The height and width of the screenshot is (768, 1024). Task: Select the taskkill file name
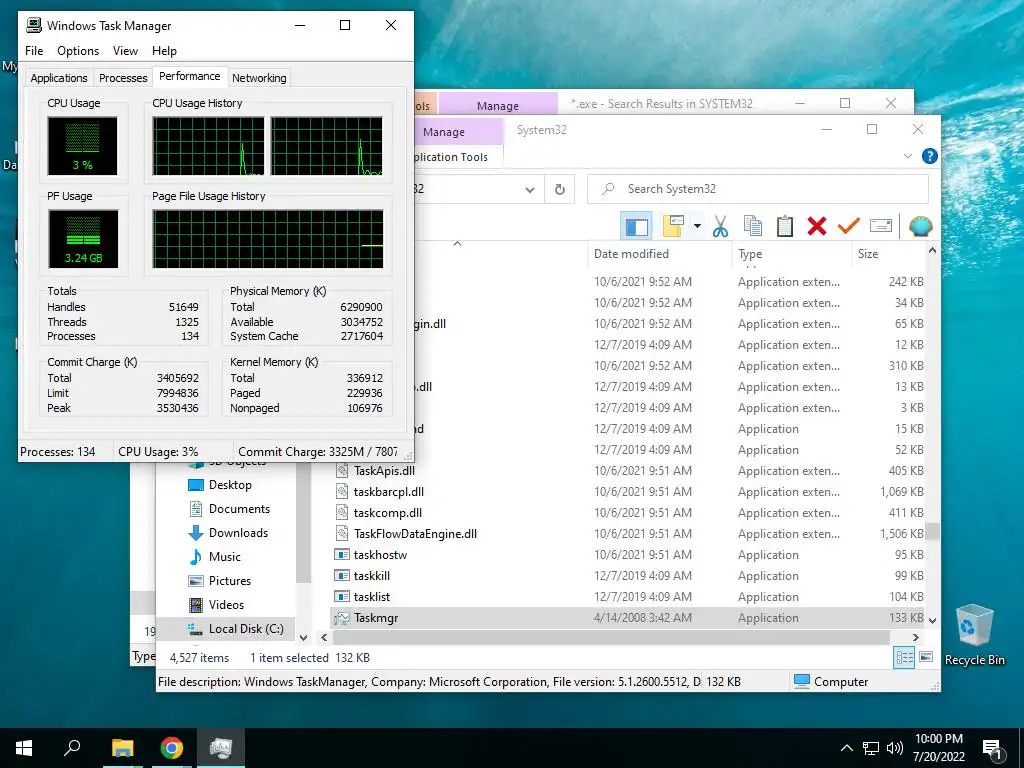click(372, 576)
